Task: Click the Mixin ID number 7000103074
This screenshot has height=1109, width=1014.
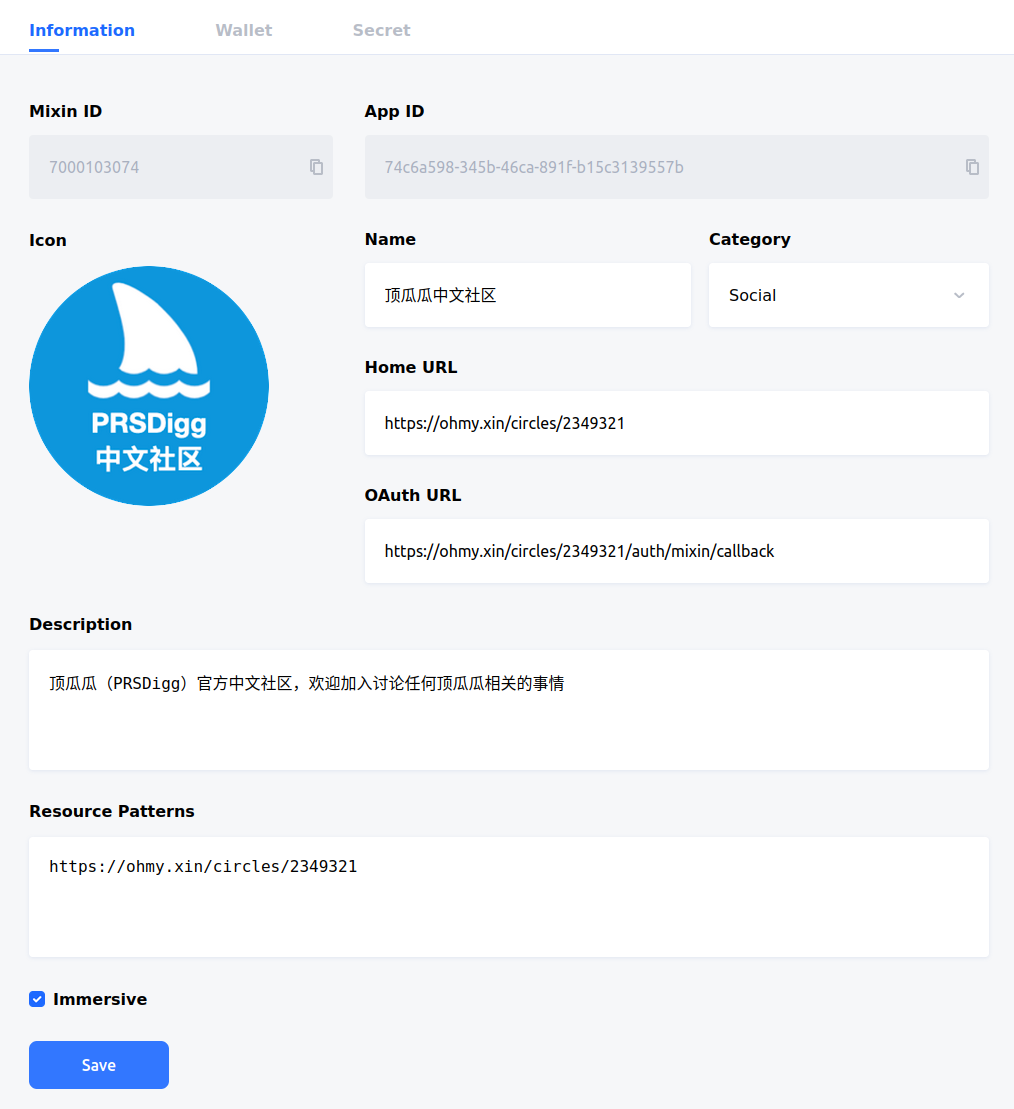Action: tap(94, 167)
